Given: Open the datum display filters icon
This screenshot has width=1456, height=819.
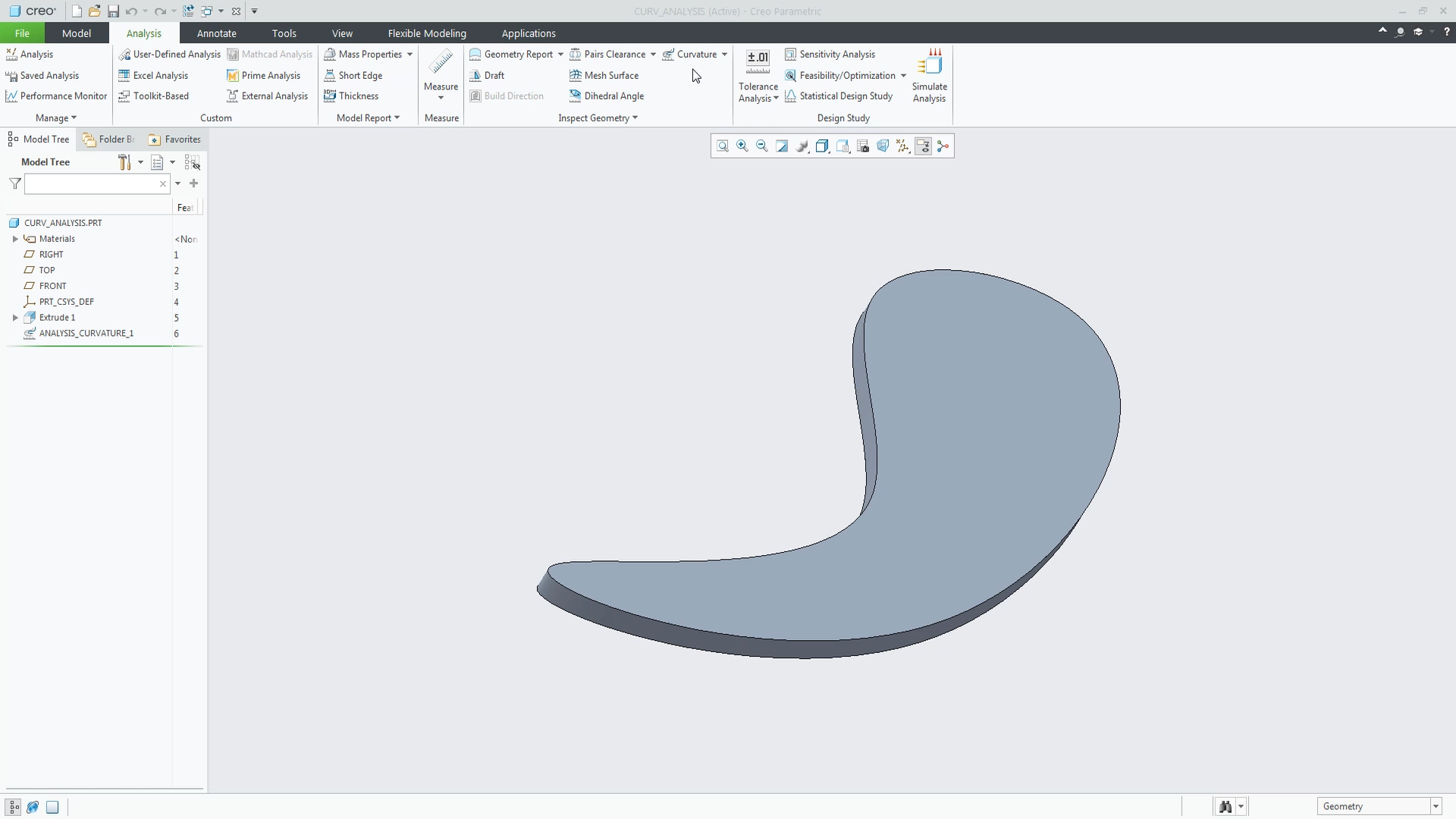Looking at the screenshot, I should tap(902, 146).
